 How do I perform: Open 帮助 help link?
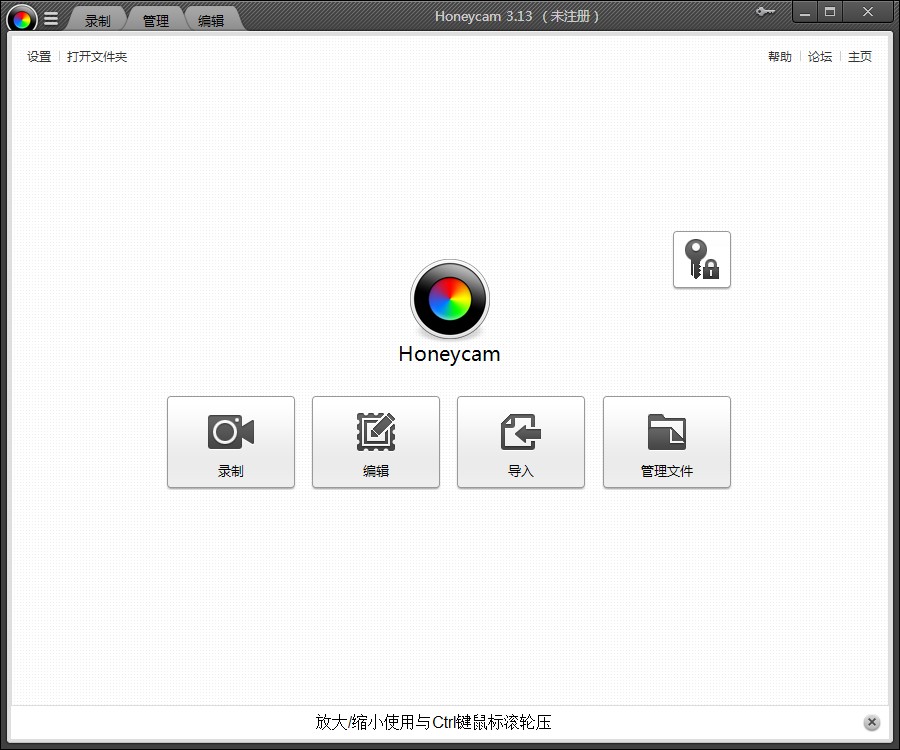point(779,57)
